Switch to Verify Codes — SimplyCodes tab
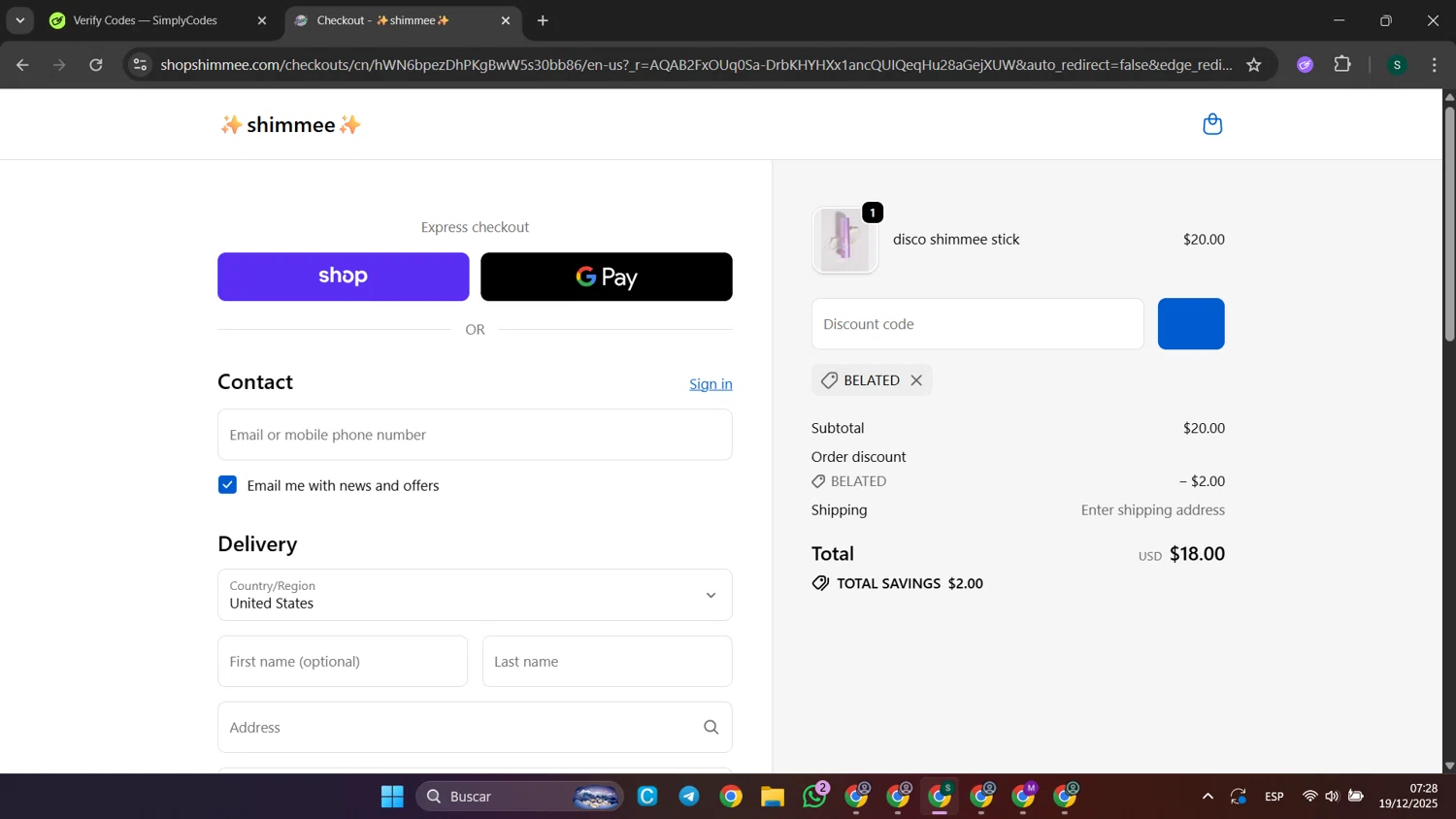This screenshot has width=1456, height=819. click(x=146, y=20)
